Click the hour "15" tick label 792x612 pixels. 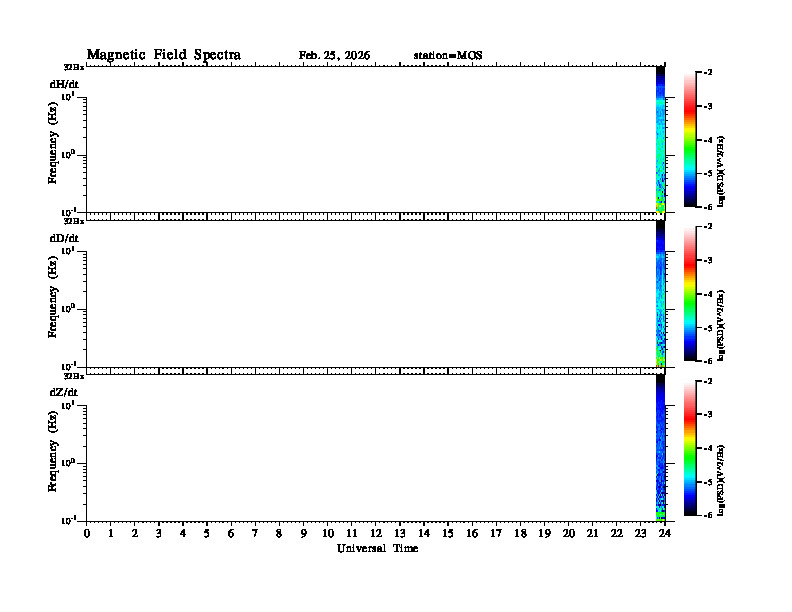(x=448, y=534)
